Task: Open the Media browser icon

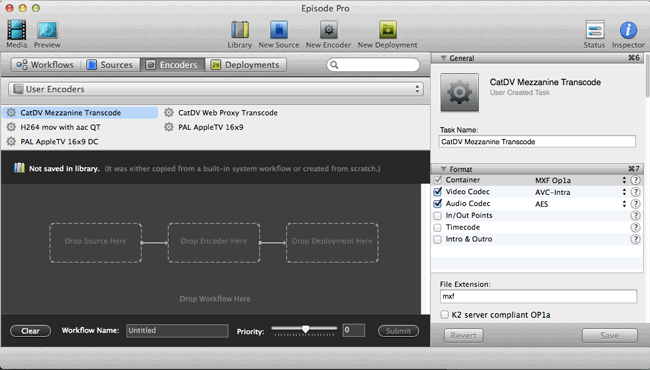Action: pyautogui.click(x=17, y=30)
